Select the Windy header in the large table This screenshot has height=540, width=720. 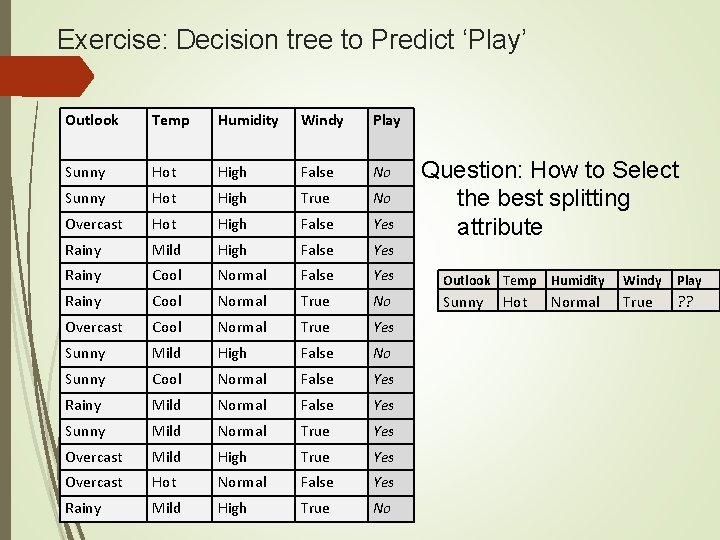(322, 120)
